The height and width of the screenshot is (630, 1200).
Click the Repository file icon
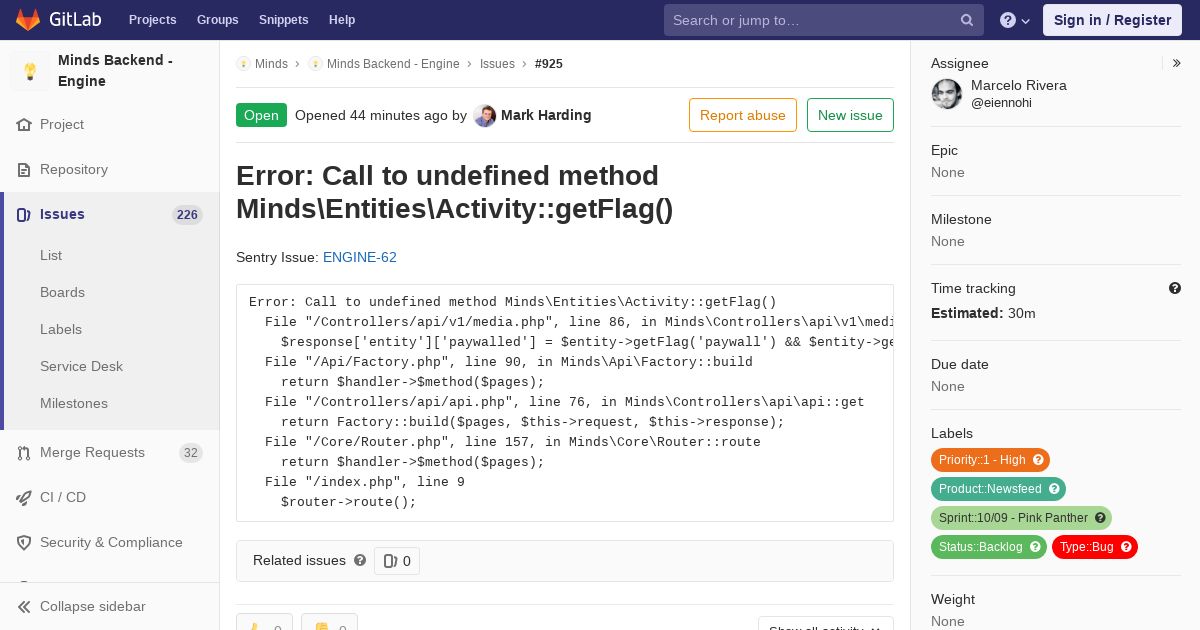pos(24,170)
